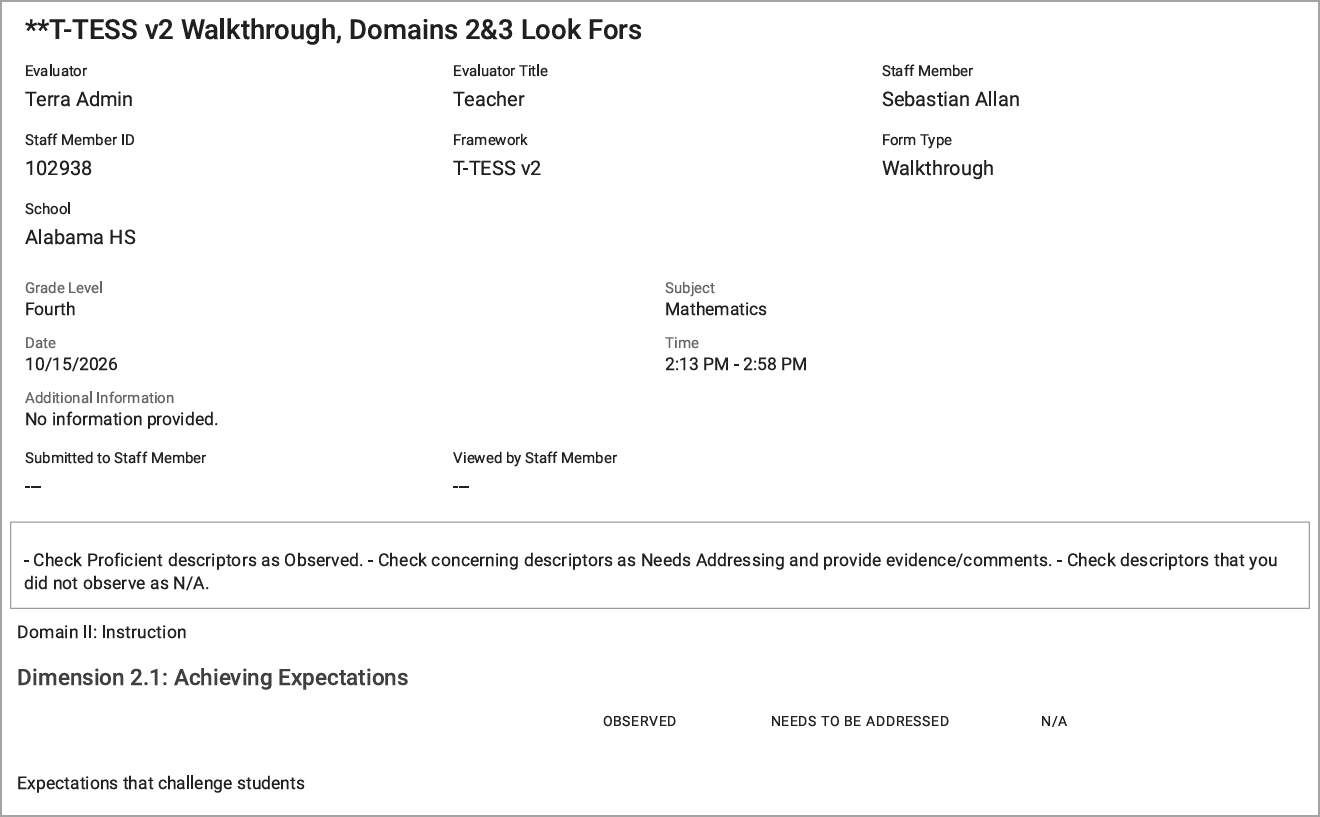This screenshot has height=817, width=1320.
Task: Click the NEEDS TO BE ADDRESSED column header
Action: click(x=860, y=721)
